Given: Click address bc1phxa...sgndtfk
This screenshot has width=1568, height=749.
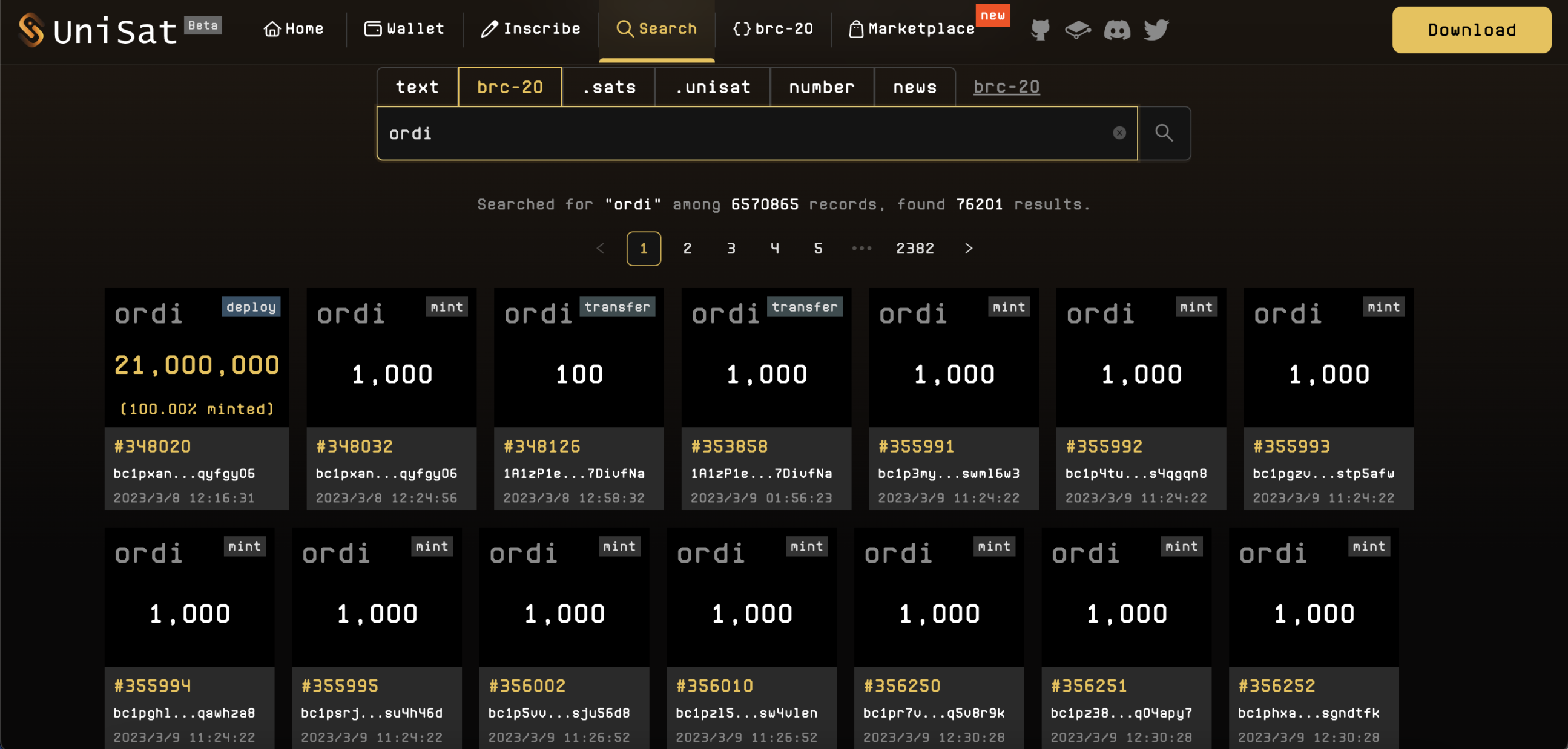Looking at the screenshot, I should point(1309,713).
